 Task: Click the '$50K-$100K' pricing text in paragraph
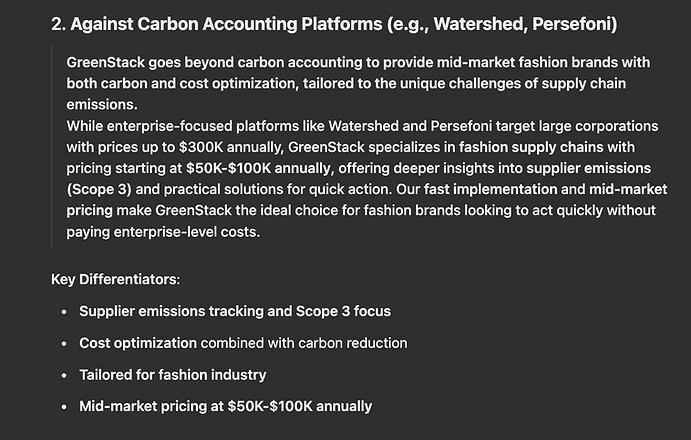click(x=228, y=168)
